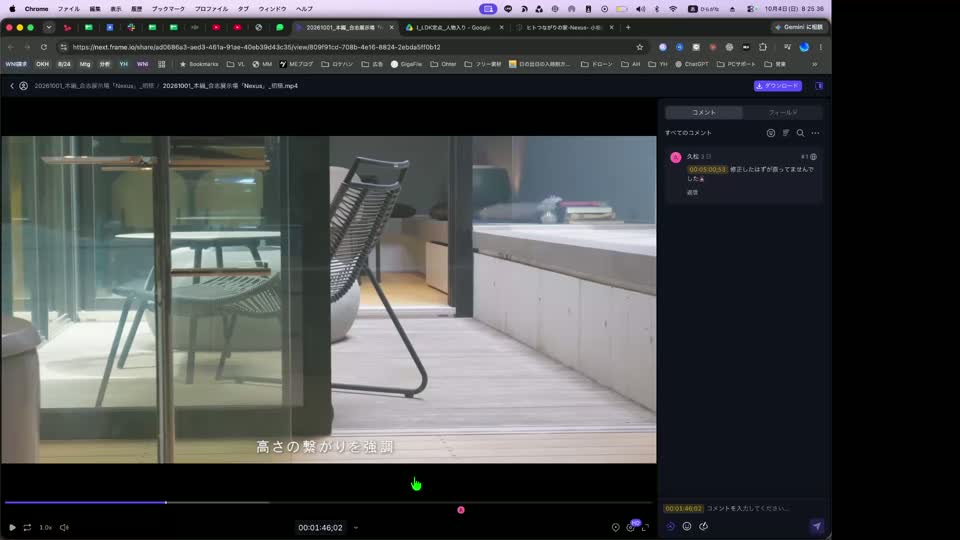Image resolution: width=960 pixels, height=540 pixels.
Task: Click the video progress bar
Action: coord(329,503)
